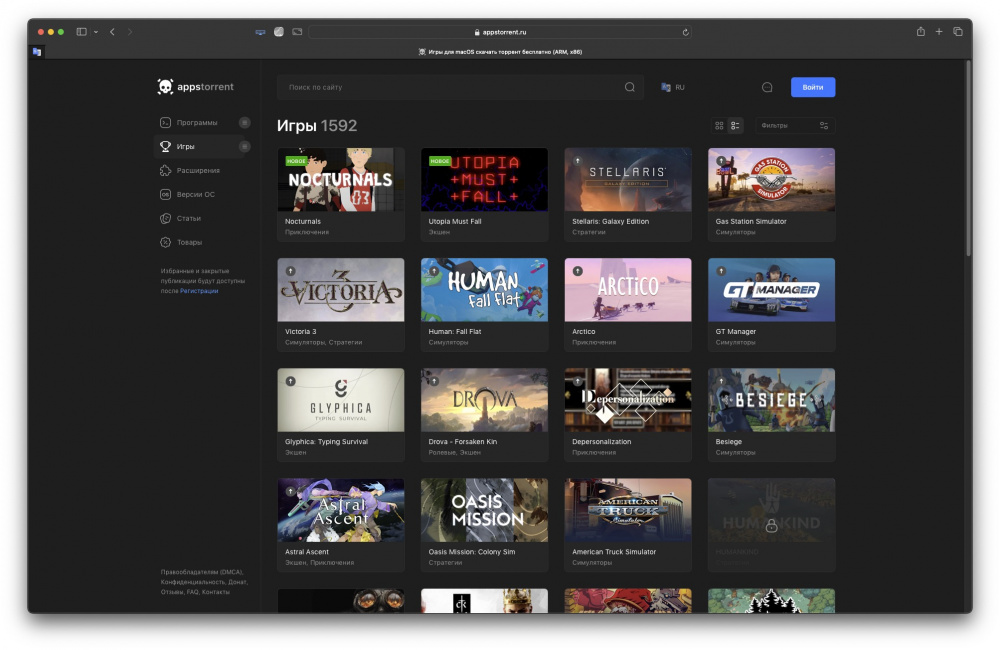Open Товары using the percent badge icon
This screenshot has width=1000, height=650.
coord(165,242)
